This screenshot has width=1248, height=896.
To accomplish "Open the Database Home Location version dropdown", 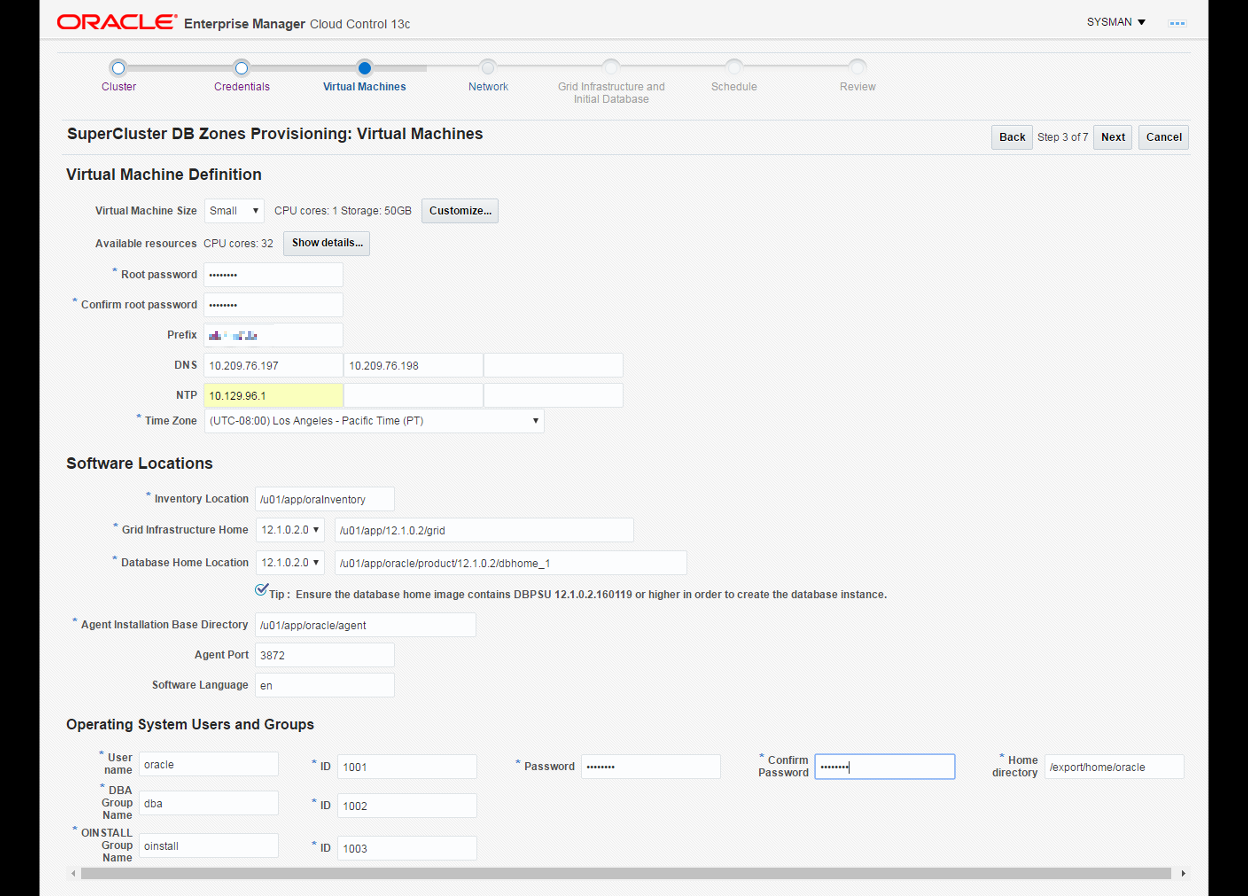I will click(290, 563).
